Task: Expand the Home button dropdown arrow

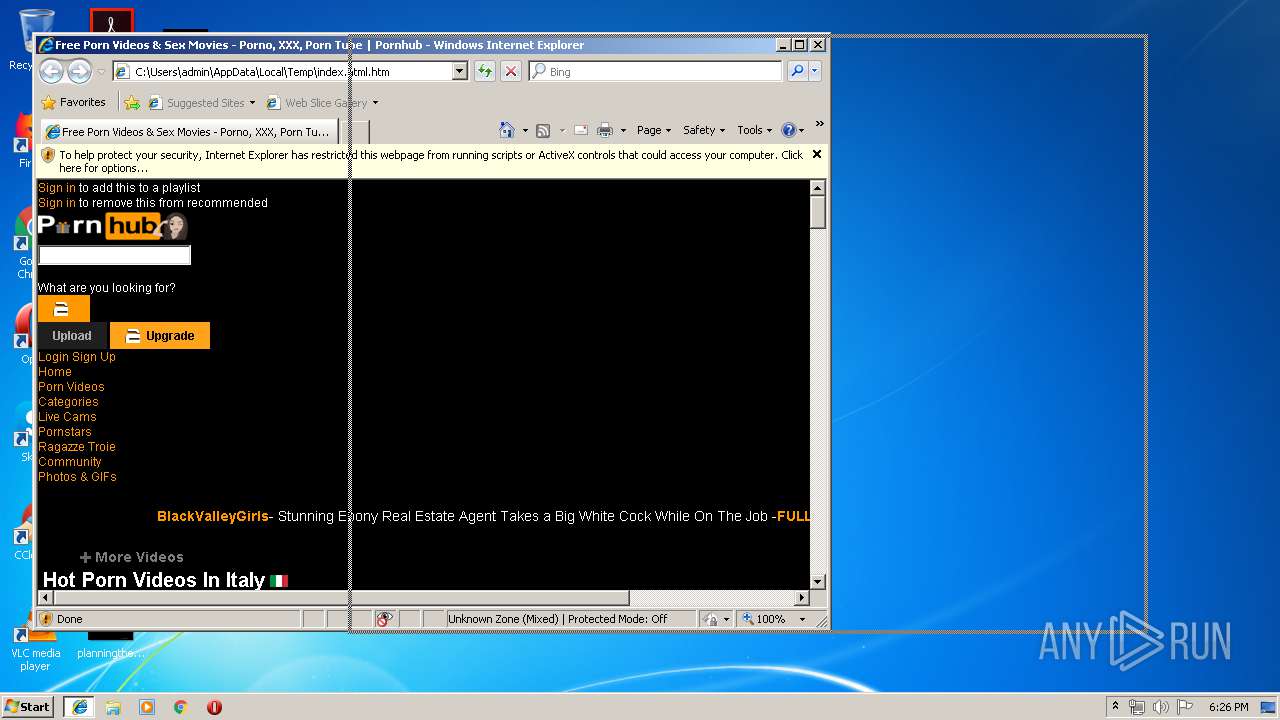Action: click(525, 130)
